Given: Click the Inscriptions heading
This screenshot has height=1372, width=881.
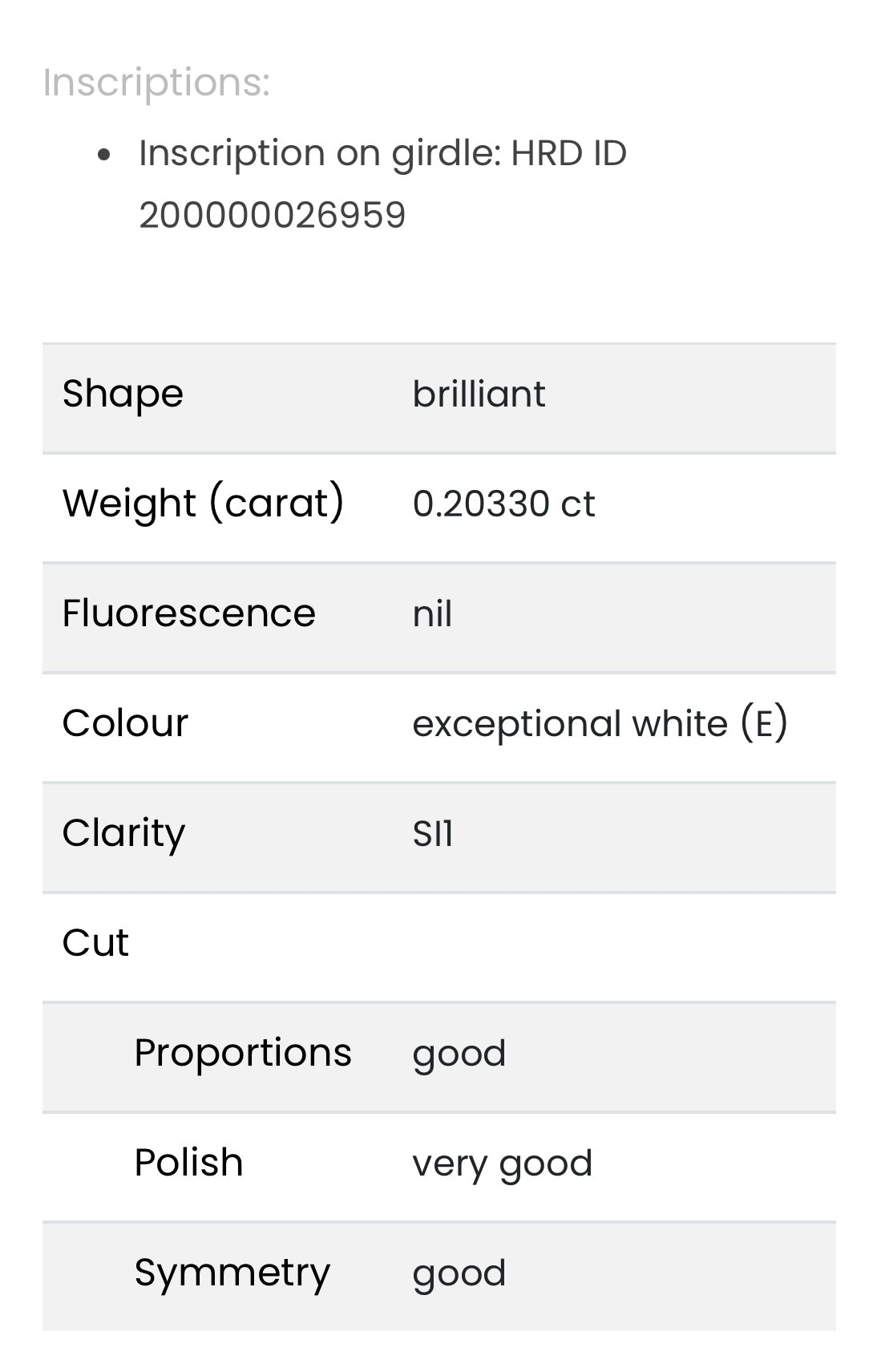Looking at the screenshot, I should tap(156, 83).
